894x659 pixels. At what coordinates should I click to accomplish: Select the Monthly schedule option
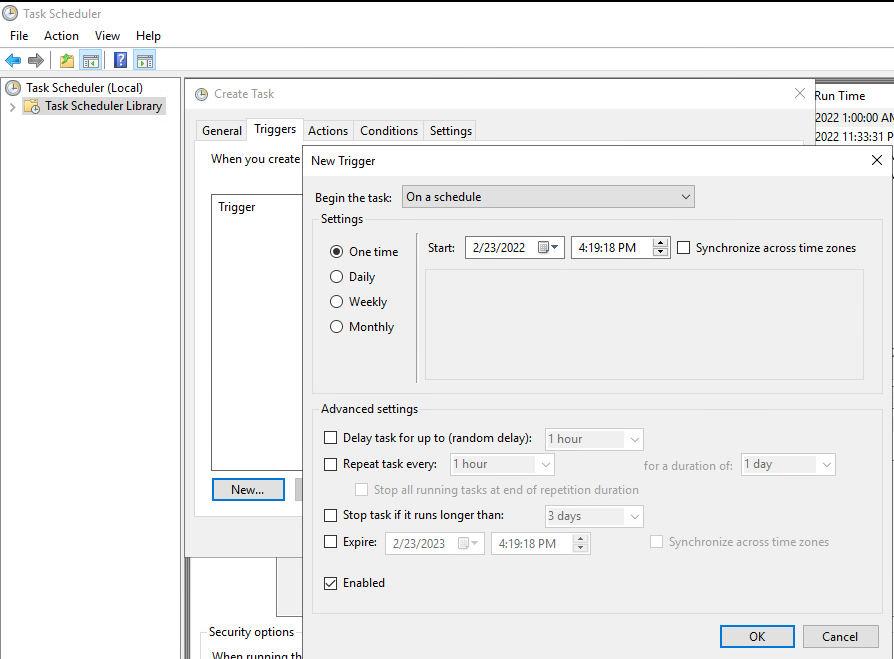[x=336, y=327]
